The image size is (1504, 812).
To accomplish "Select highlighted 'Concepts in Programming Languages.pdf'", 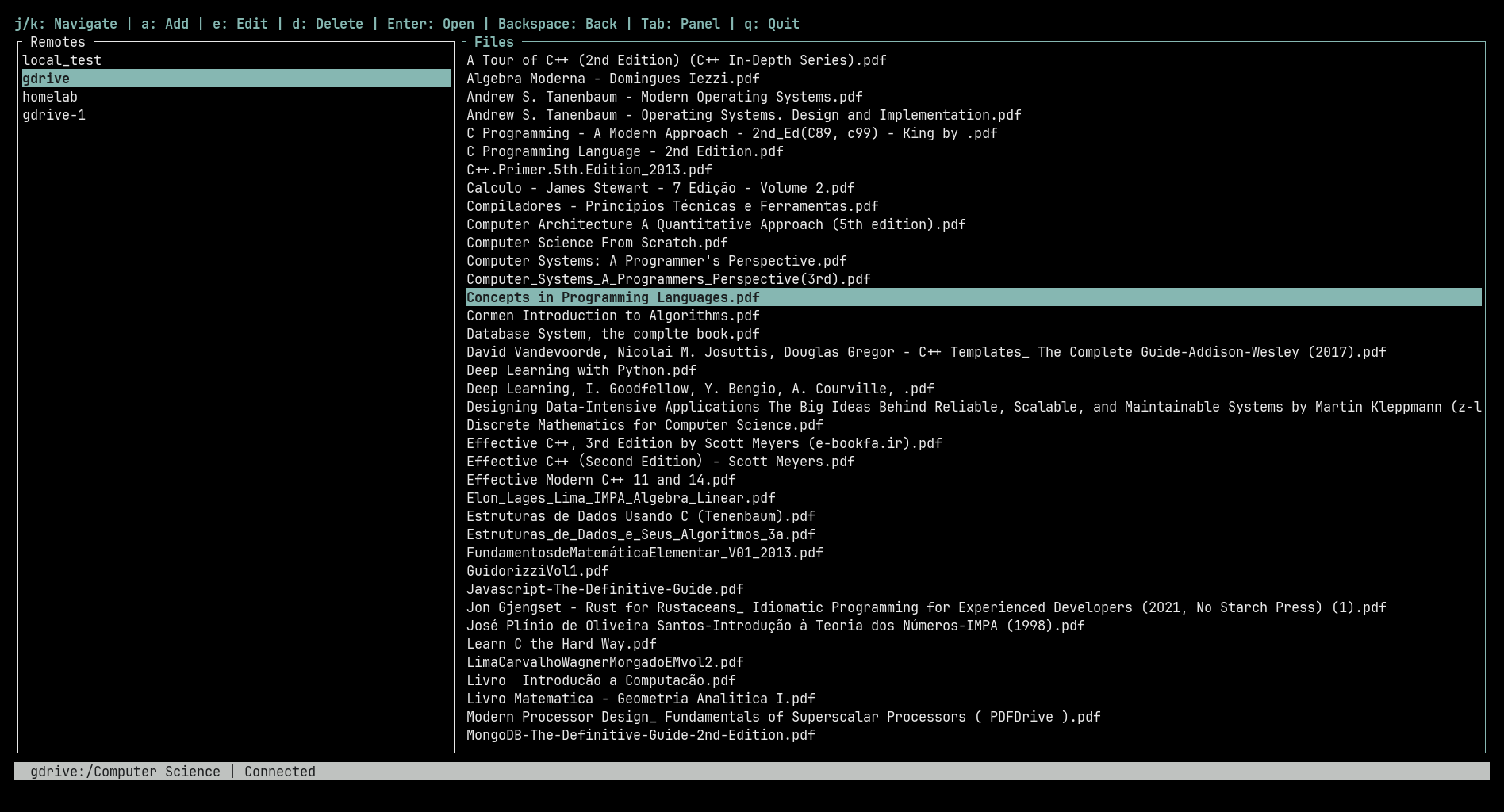I will (974, 297).
